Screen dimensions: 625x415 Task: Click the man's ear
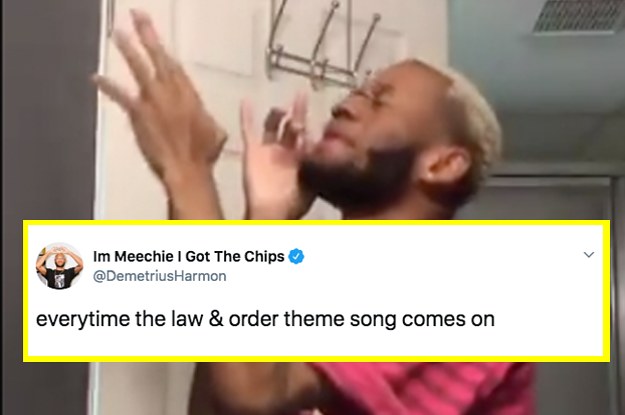point(446,169)
